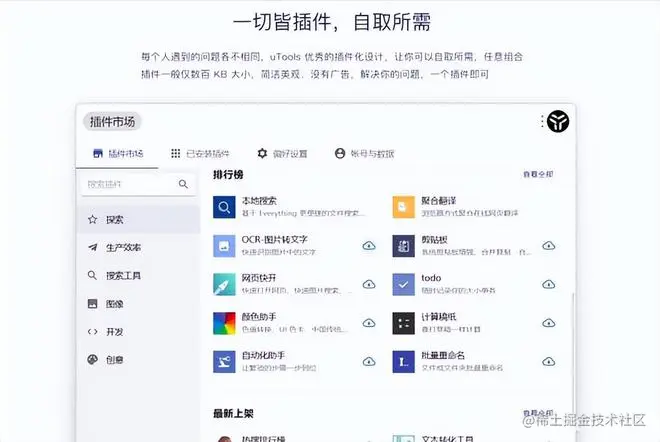Viewport: 660px width, 442px height.
Task: Open the 聚合翻译 plugin title
Action: click(439, 201)
